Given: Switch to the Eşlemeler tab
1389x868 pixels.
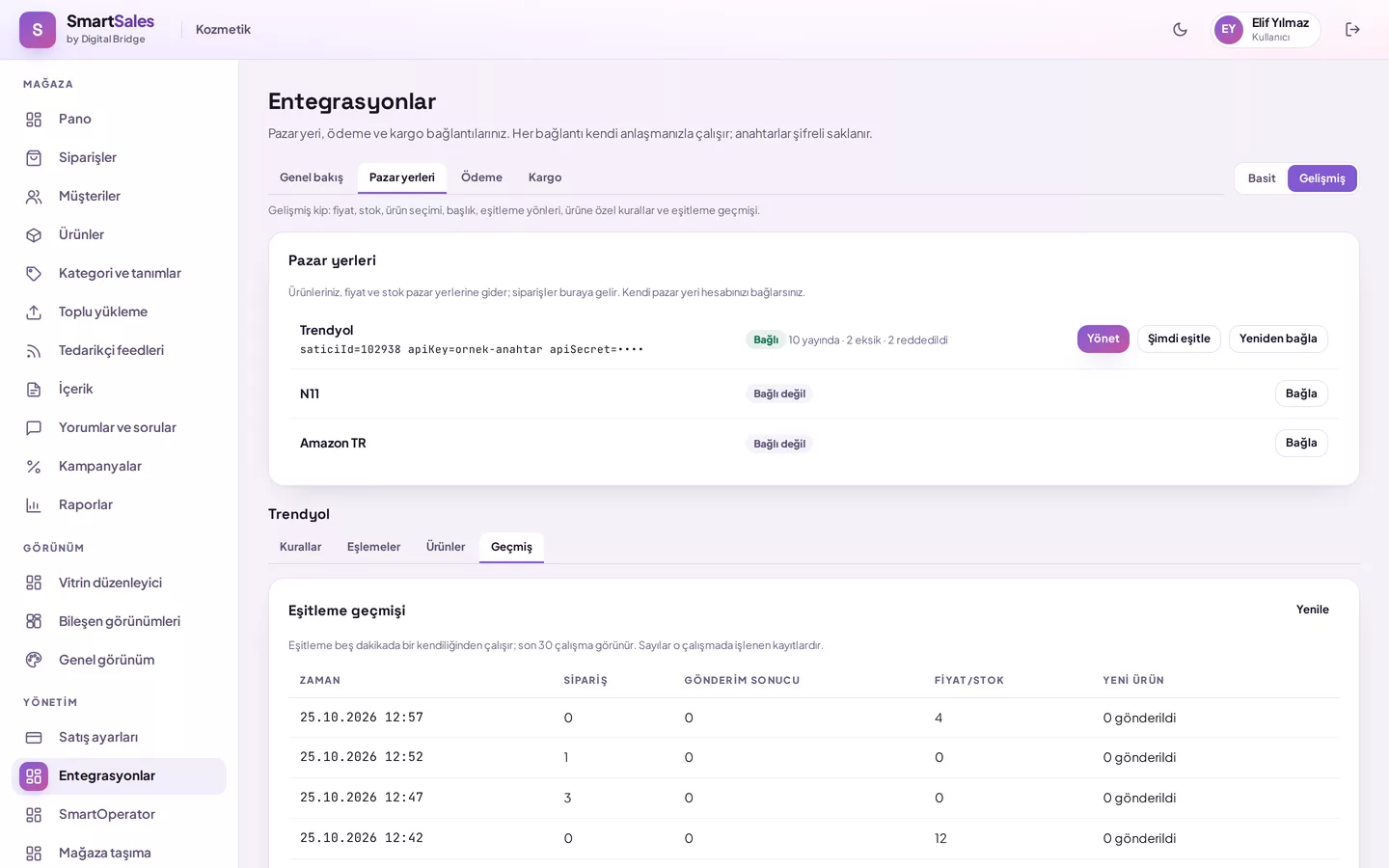Looking at the screenshot, I should [x=373, y=547].
